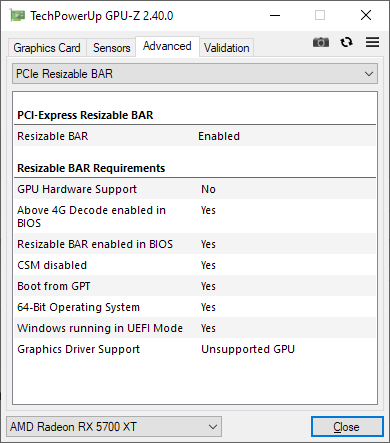Click the GPU-Z app icon in title bar
Screen dimensions: 390x443
[17, 15]
